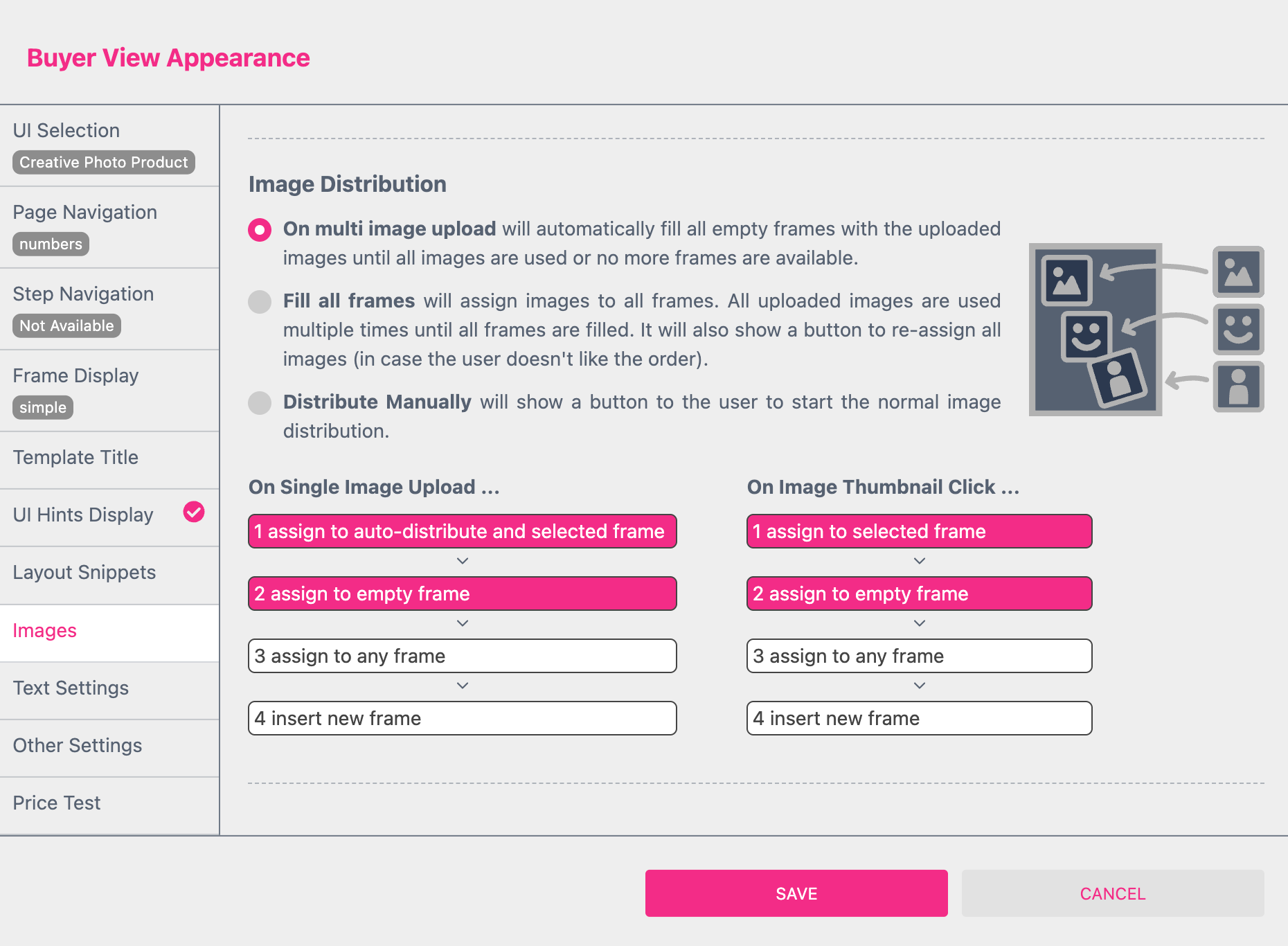Click the person portrait thumbnail outside the frame

(x=1238, y=386)
